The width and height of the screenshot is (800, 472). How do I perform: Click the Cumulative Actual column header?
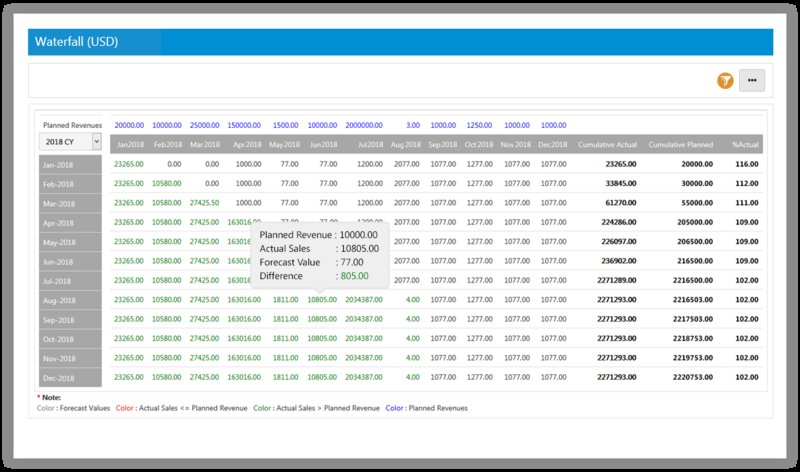pos(607,144)
